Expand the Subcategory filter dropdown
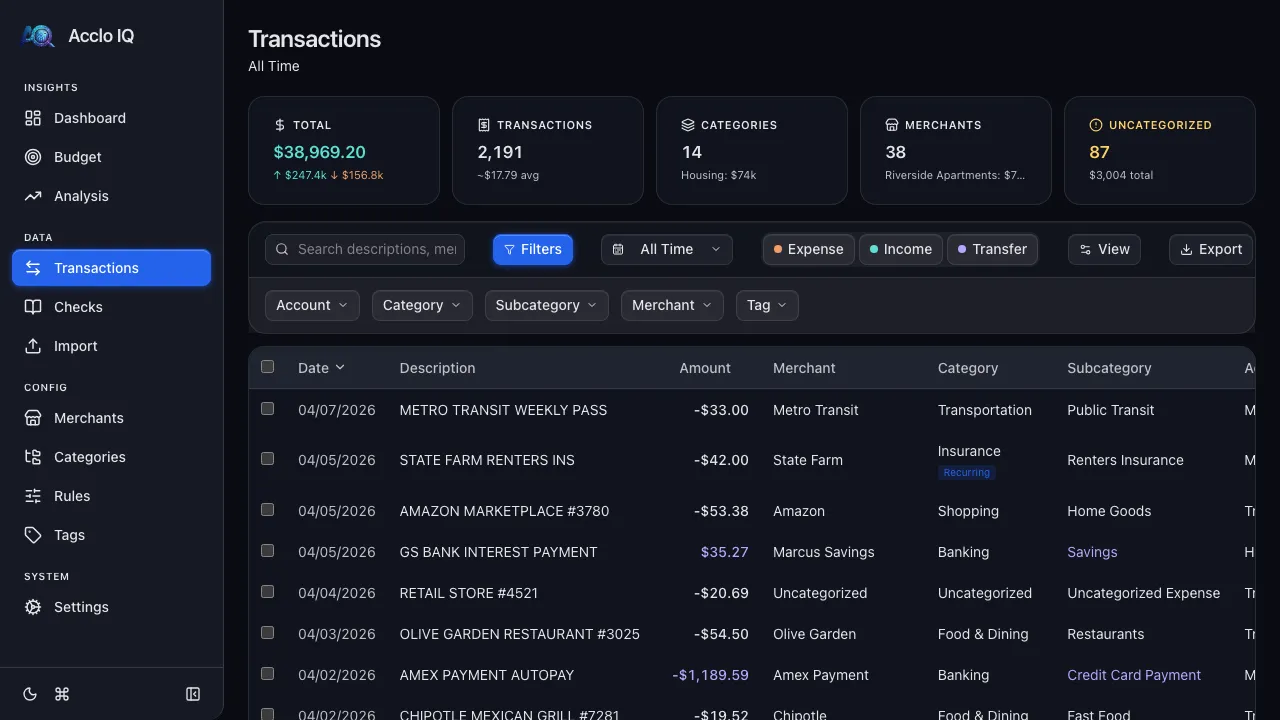Screen dimensions: 1280x720 (547, 305)
